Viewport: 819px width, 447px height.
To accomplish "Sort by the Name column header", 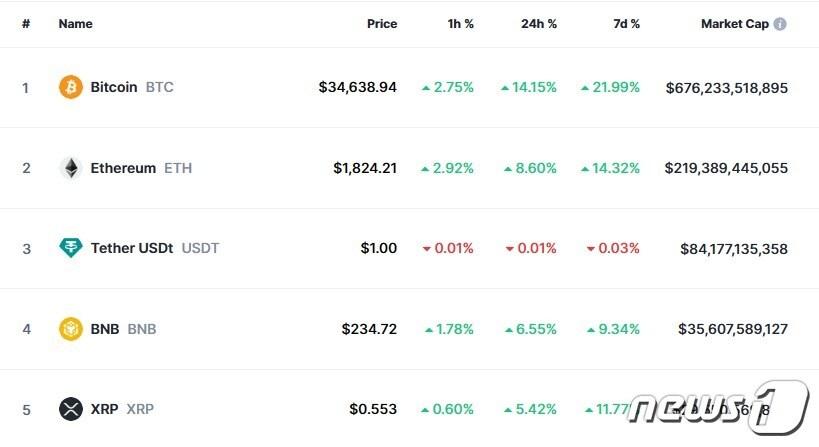I will [75, 24].
